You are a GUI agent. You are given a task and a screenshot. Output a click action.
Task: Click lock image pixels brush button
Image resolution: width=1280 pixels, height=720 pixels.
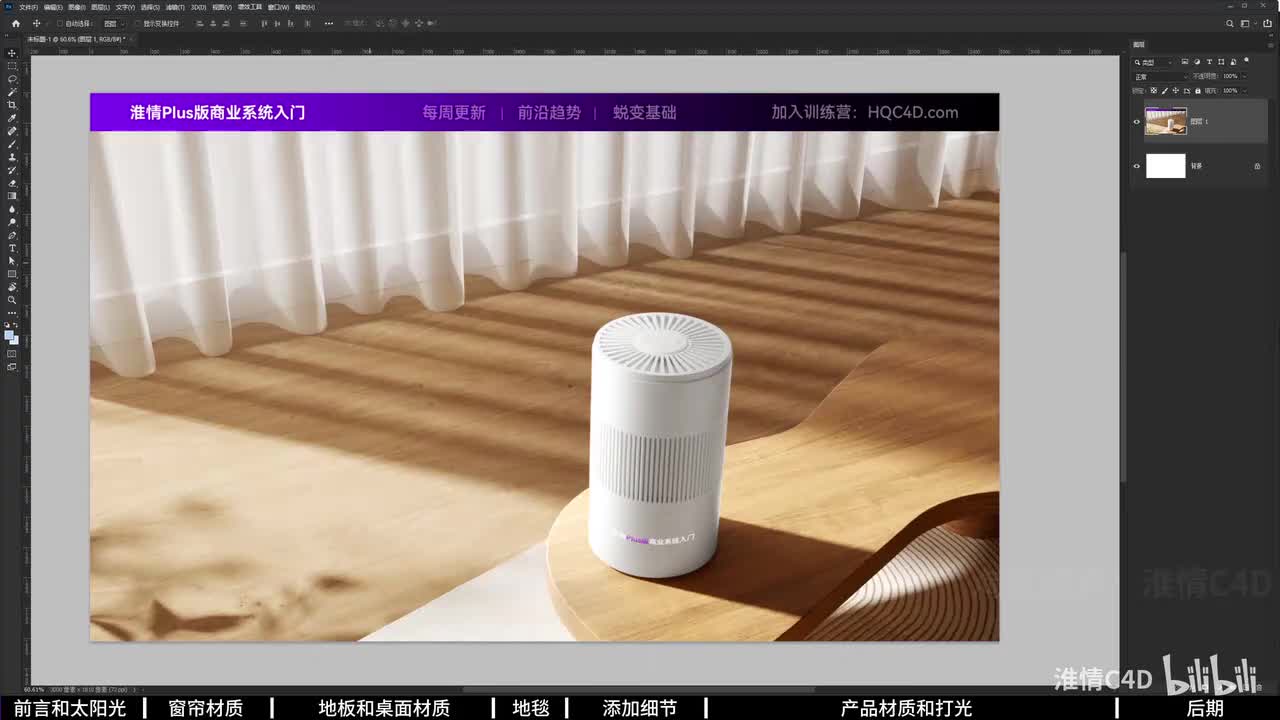[1163, 90]
